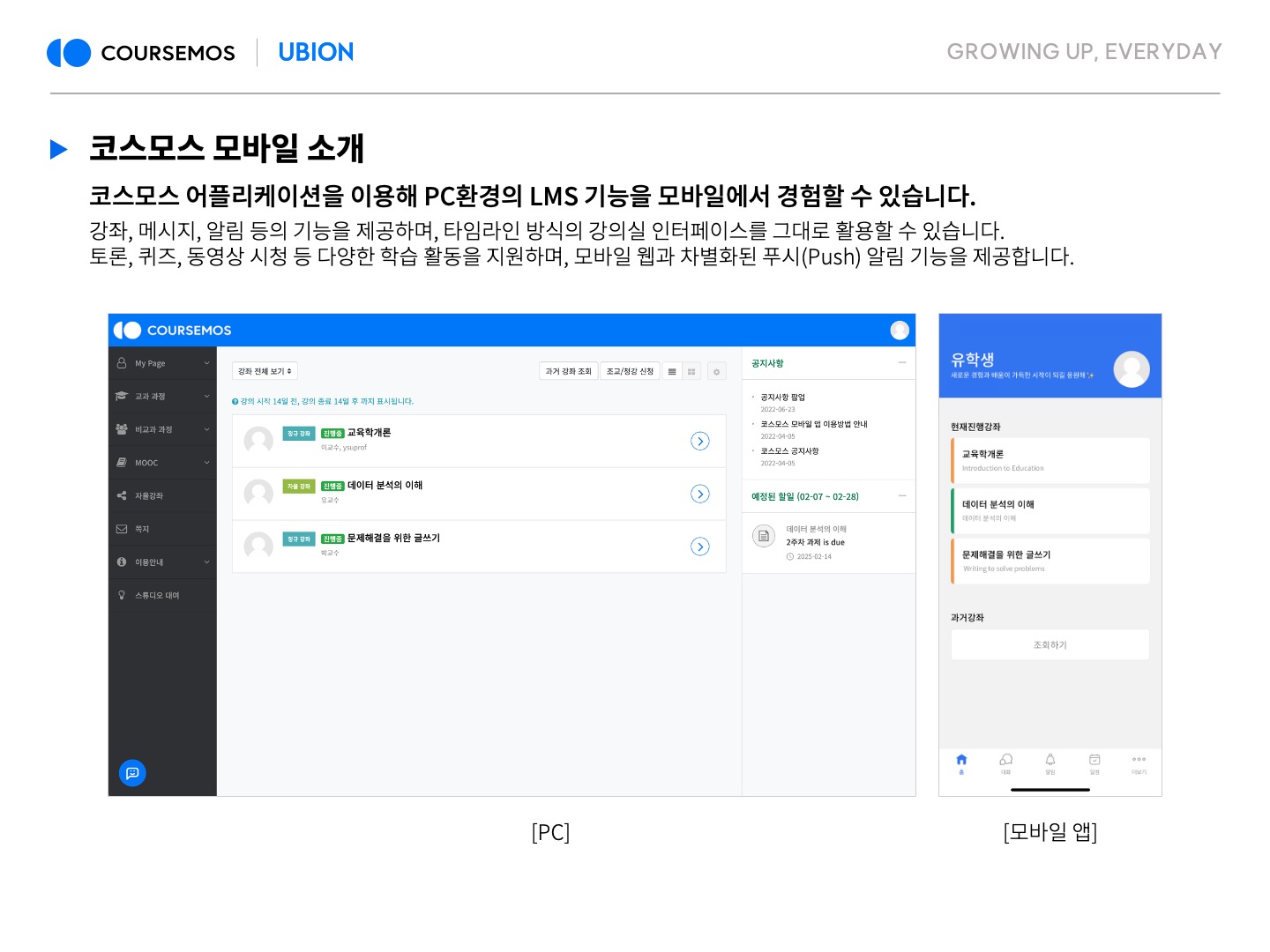This screenshot has width=1270, height=952.
Task: Tap the 일정 calendar icon in mobile nav
Action: (1094, 762)
